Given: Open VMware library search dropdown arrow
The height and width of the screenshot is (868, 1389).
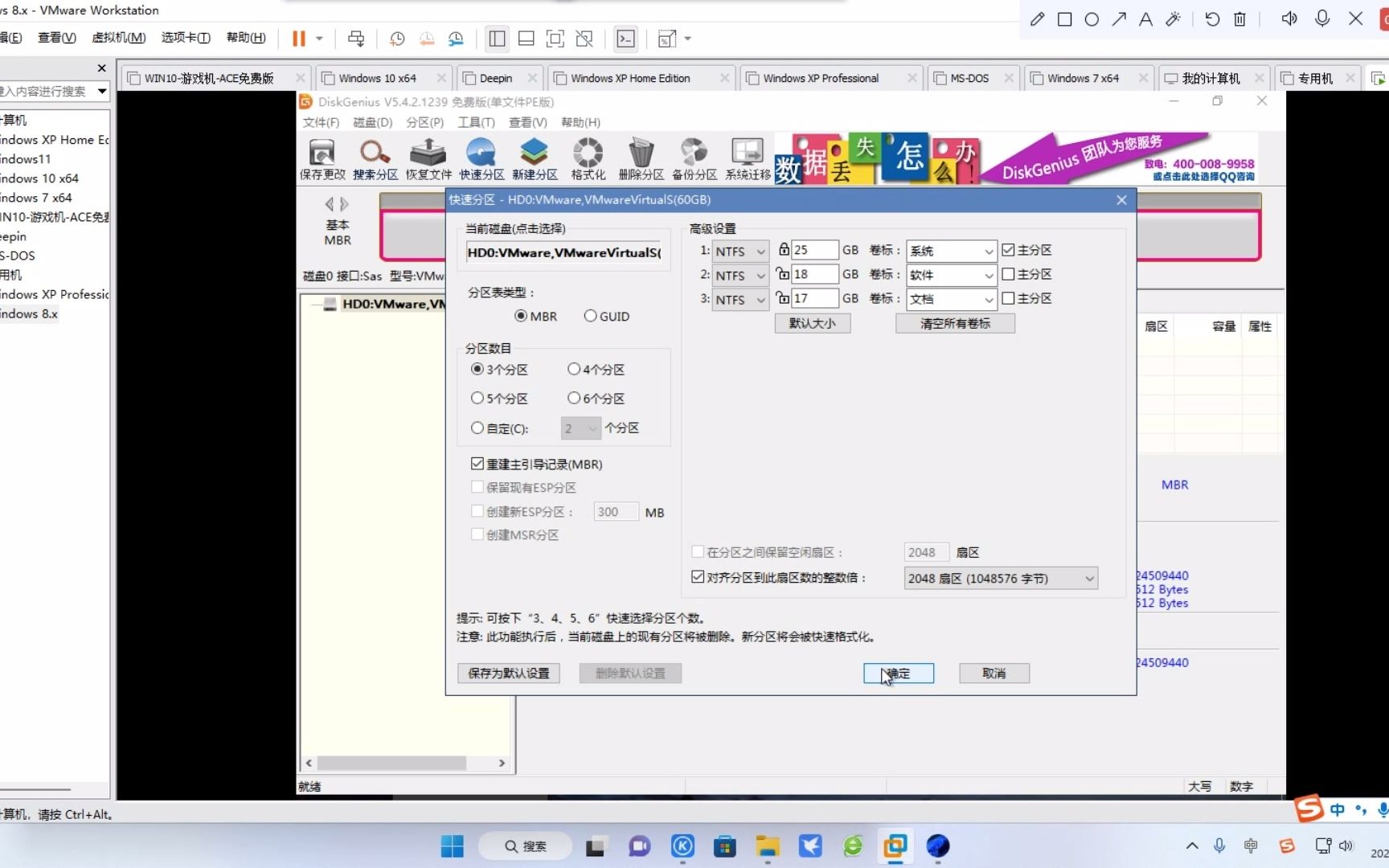Looking at the screenshot, I should (102, 91).
